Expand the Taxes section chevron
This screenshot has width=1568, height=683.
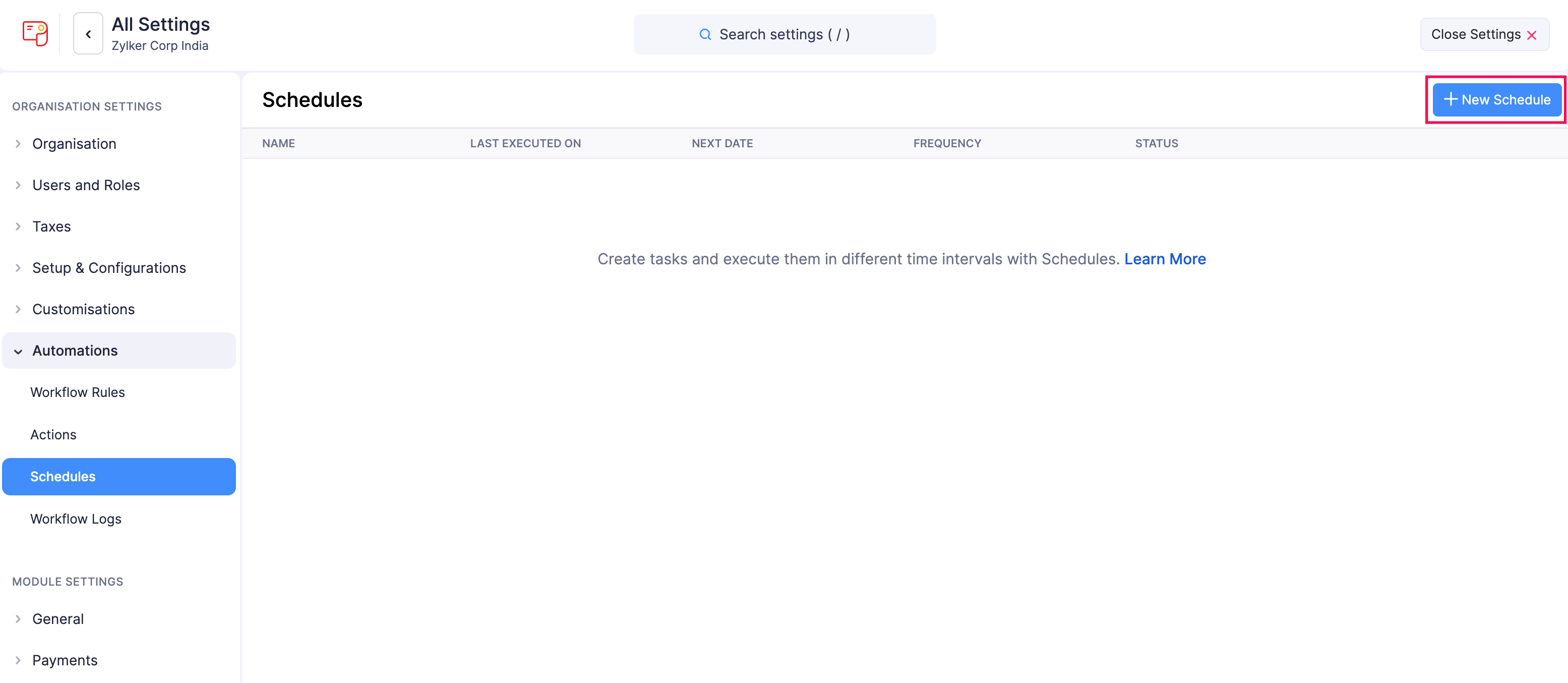coord(18,226)
